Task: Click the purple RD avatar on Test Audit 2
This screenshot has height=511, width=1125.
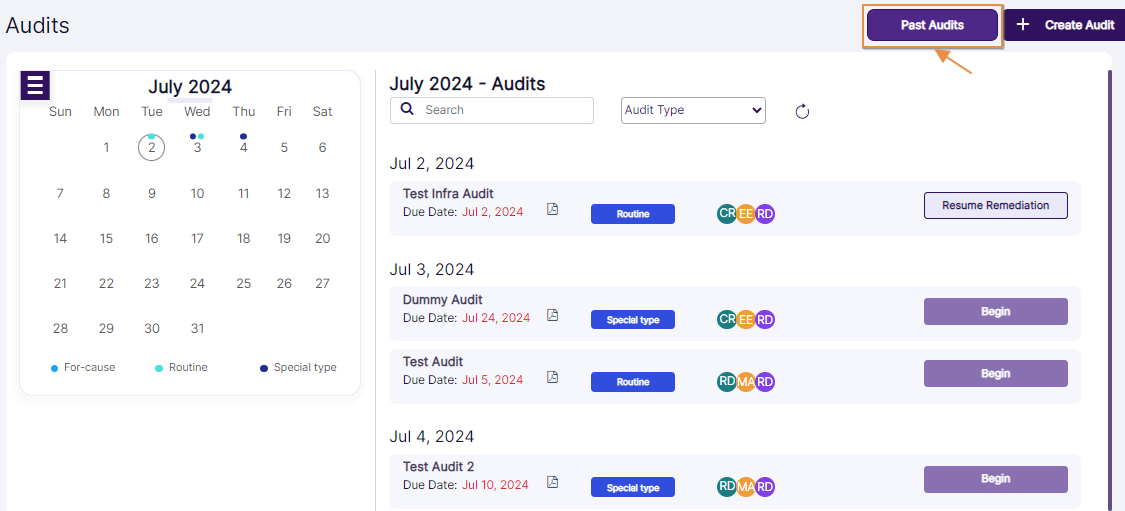Action: [x=766, y=487]
